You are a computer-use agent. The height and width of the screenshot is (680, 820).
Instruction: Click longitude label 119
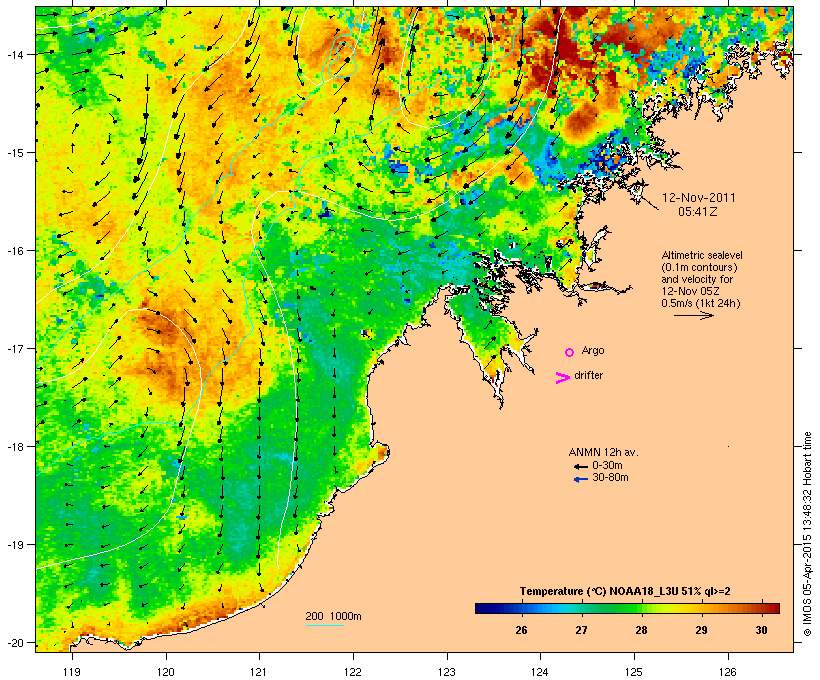(x=72, y=672)
